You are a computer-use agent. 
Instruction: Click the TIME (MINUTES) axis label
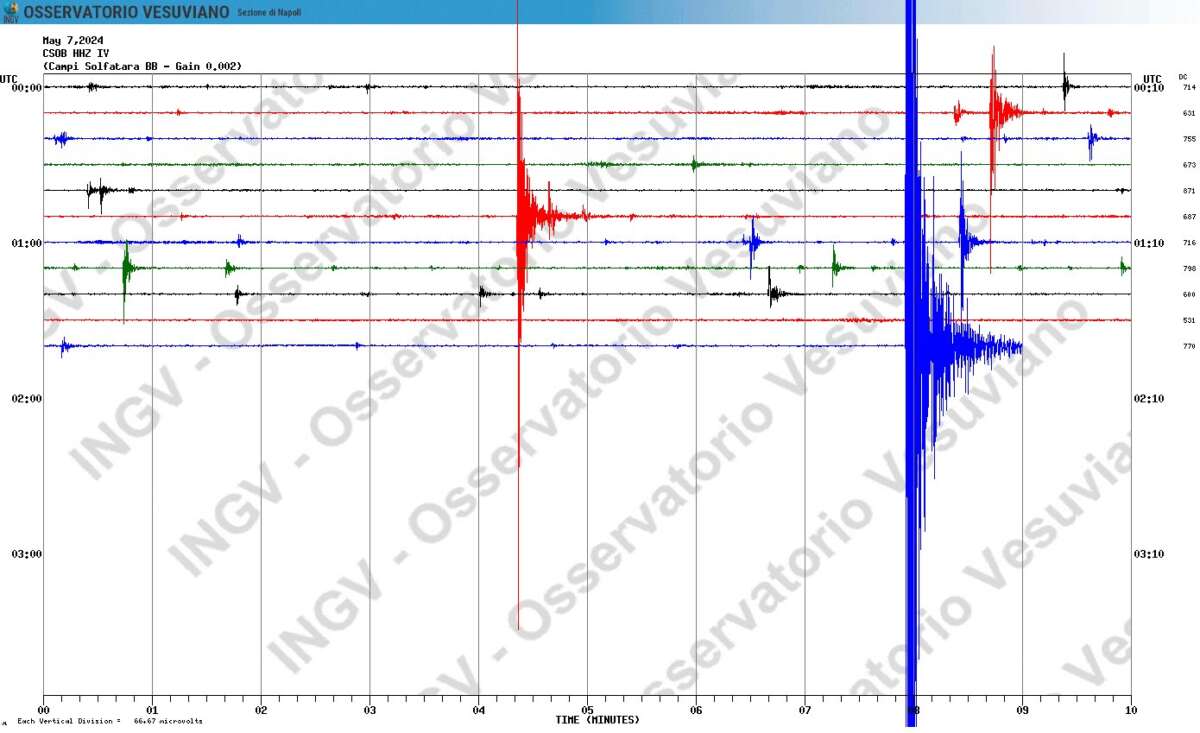(597, 720)
